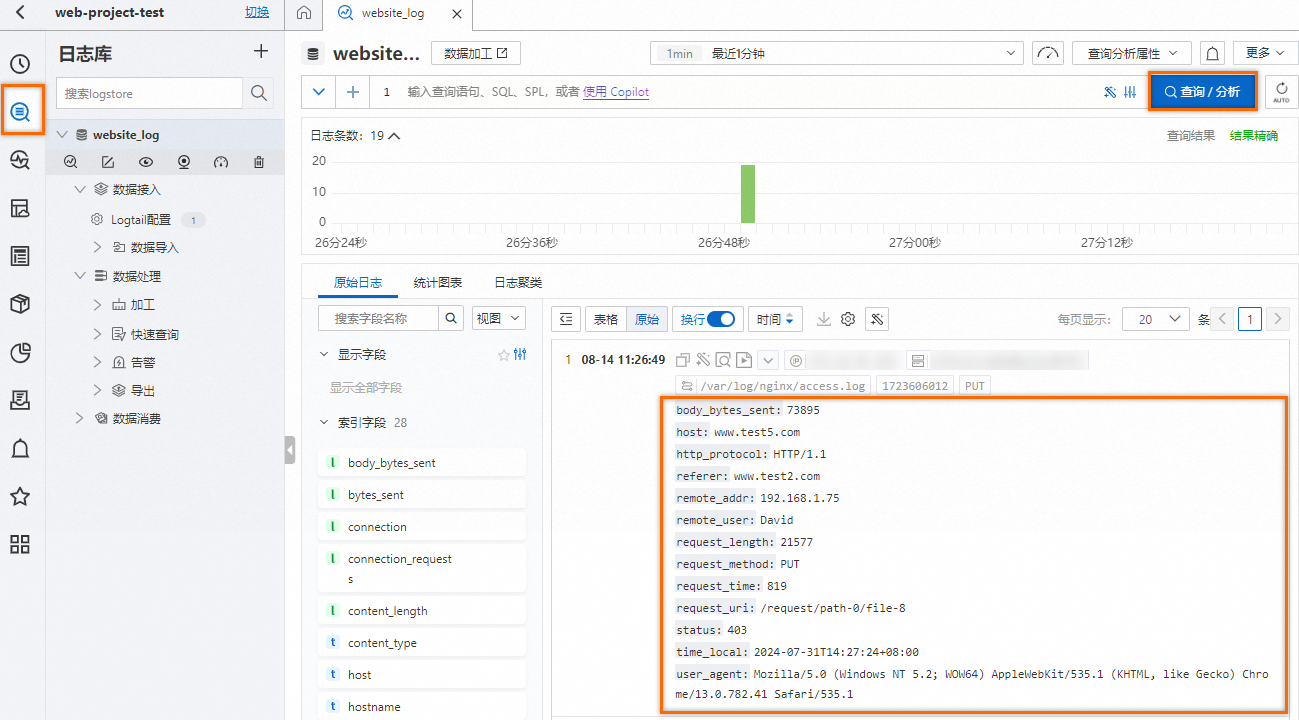Toggle the 换行 line wrap switch
The height and width of the screenshot is (720, 1299).
721,319
